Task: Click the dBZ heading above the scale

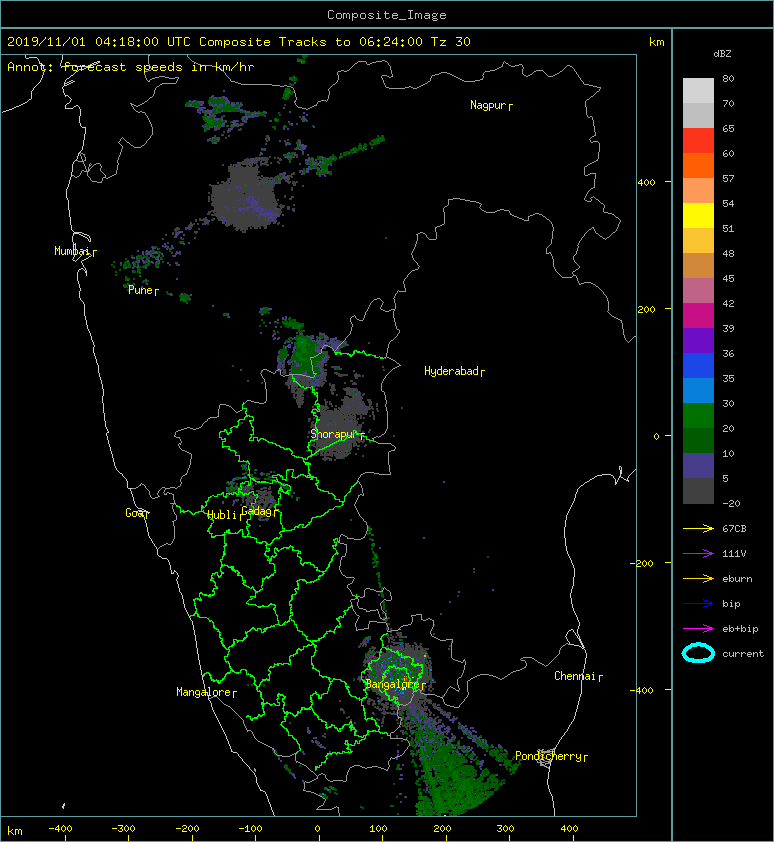Action: tap(722, 54)
